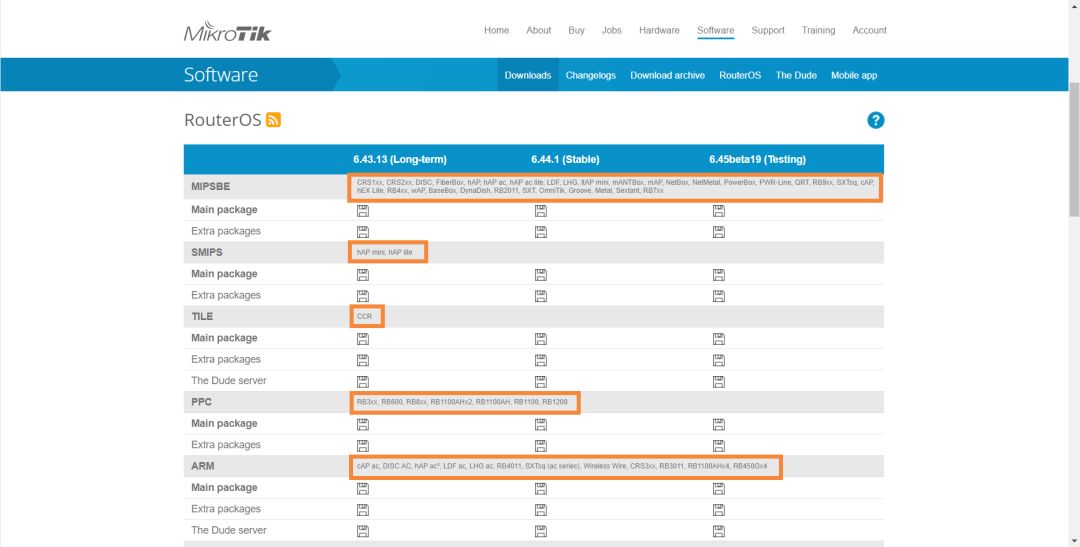Download TILE Extra packages Testing floppy icon
Viewport: 1080px width, 547px height.
click(718, 359)
